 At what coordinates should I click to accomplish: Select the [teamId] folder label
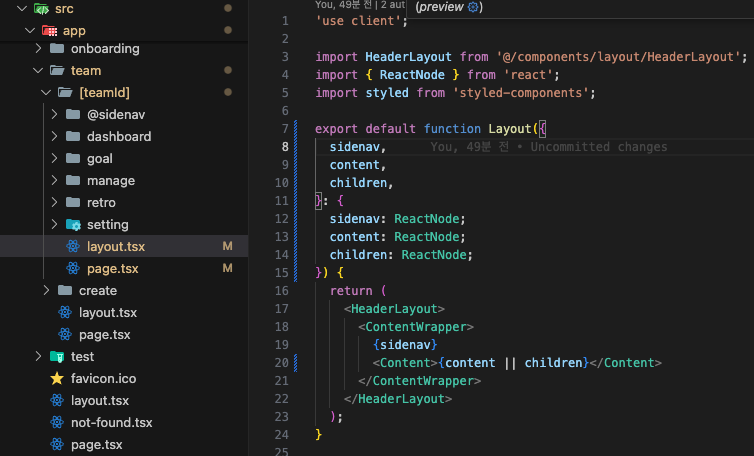tap(104, 92)
